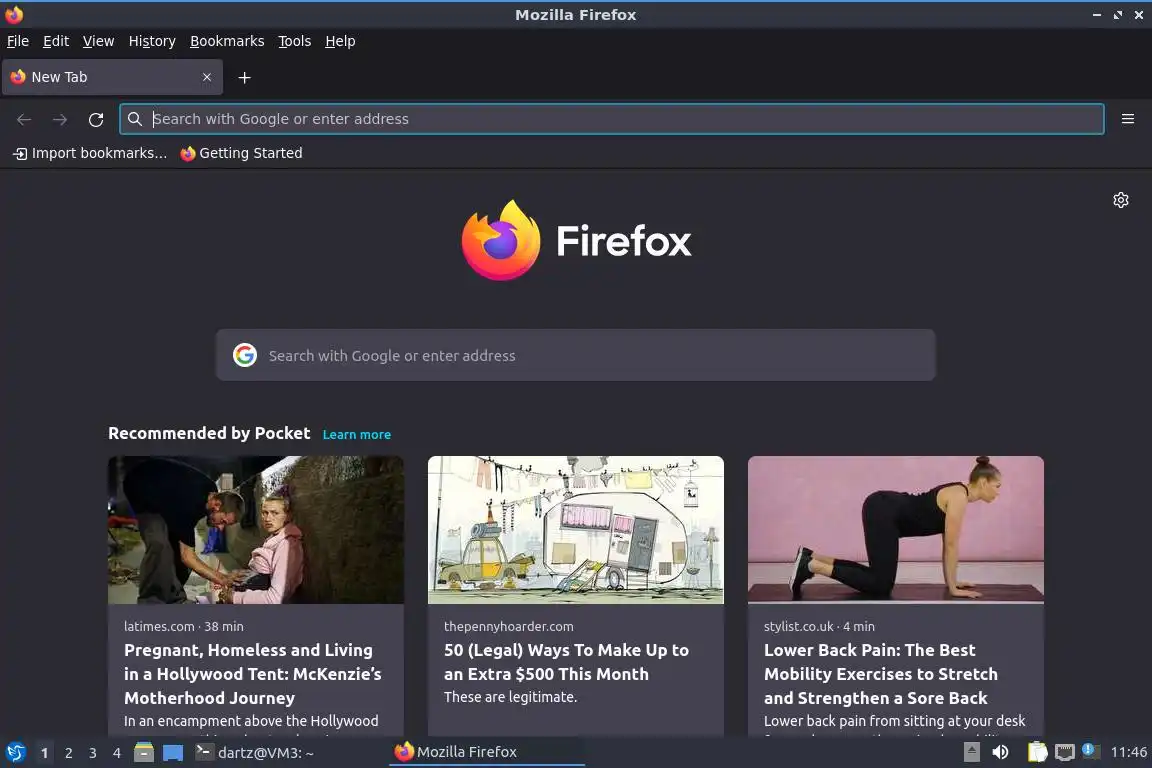Click the Firefox logo on the new tab page
This screenshot has width=1152, height=768.
click(x=576, y=240)
